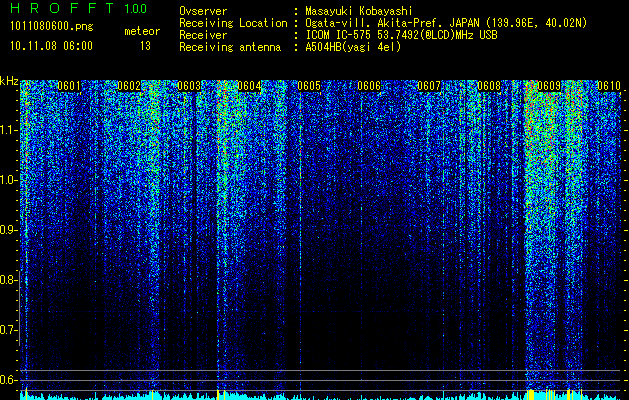This screenshot has width=629, height=400.
Task: Click the 0605 time marker
Action: pyautogui.click(x=309, y=86)
